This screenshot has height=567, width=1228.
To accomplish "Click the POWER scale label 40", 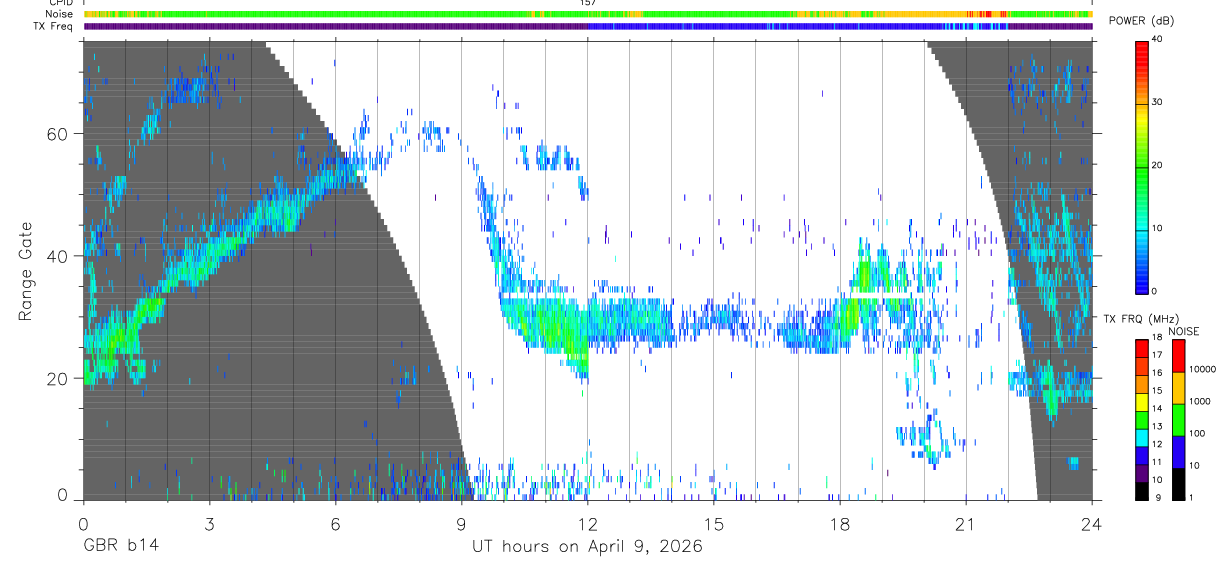I will point(1158,40).
